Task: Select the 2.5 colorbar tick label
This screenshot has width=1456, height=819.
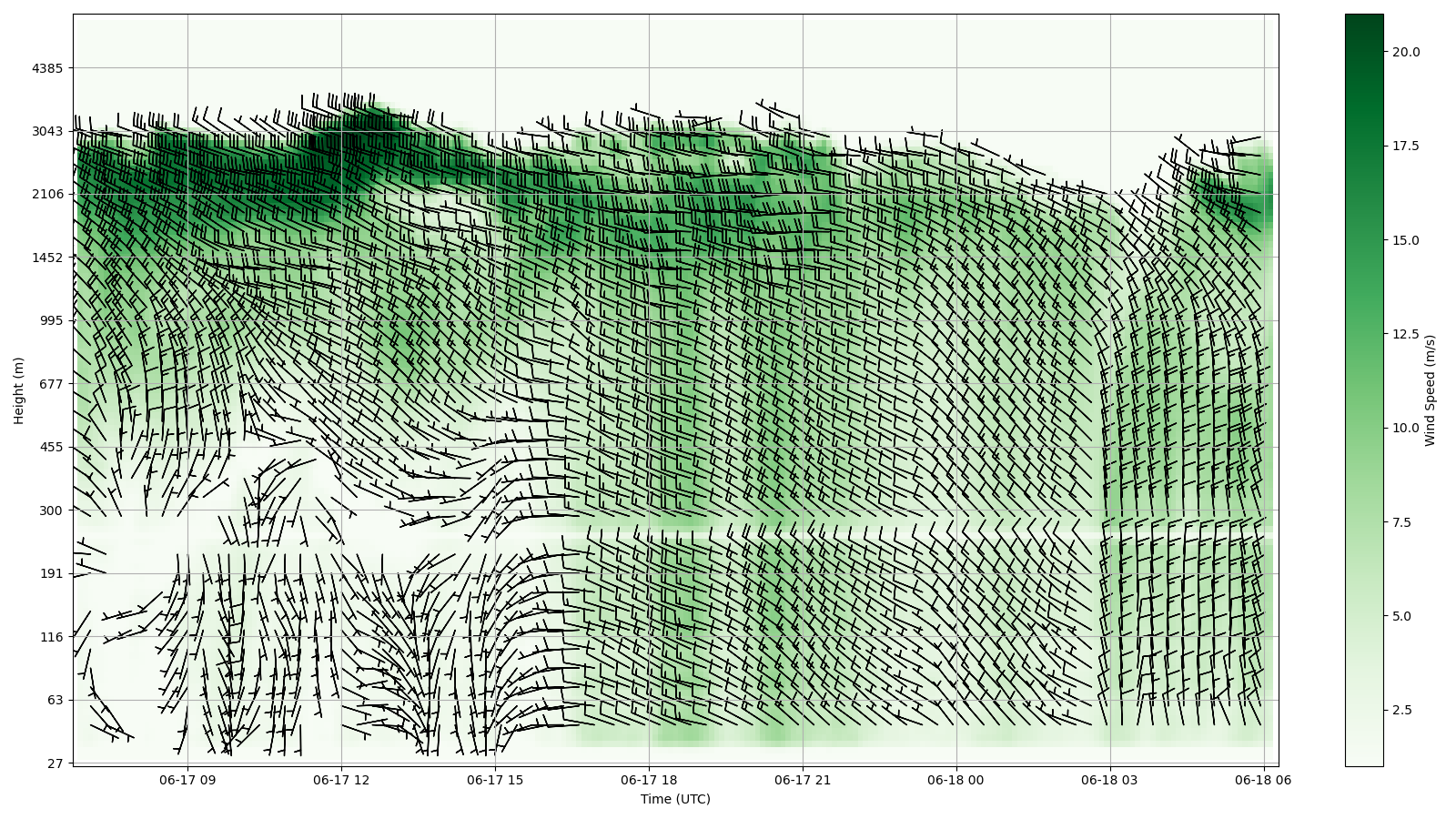Action: click(x=1402, y=710)
